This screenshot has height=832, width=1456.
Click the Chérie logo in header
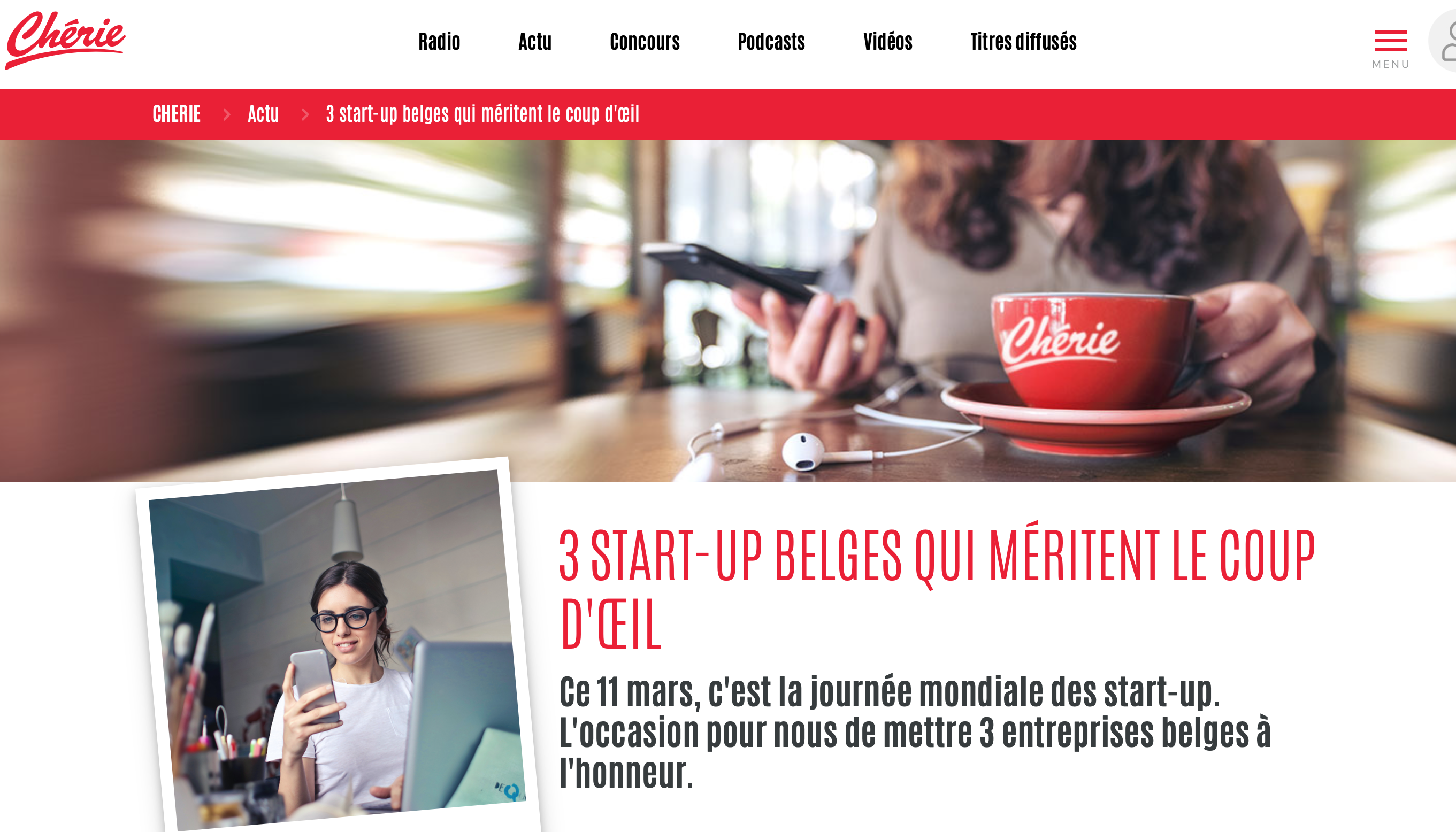click(65, 40)
